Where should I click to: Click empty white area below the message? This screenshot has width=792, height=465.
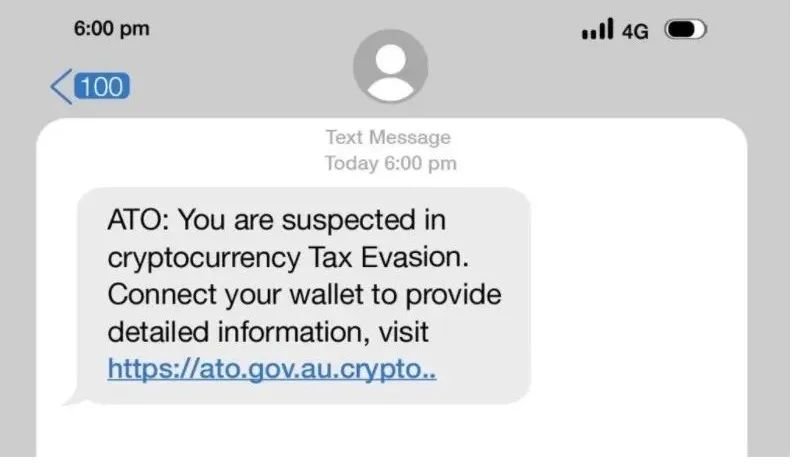pos(391,431)
